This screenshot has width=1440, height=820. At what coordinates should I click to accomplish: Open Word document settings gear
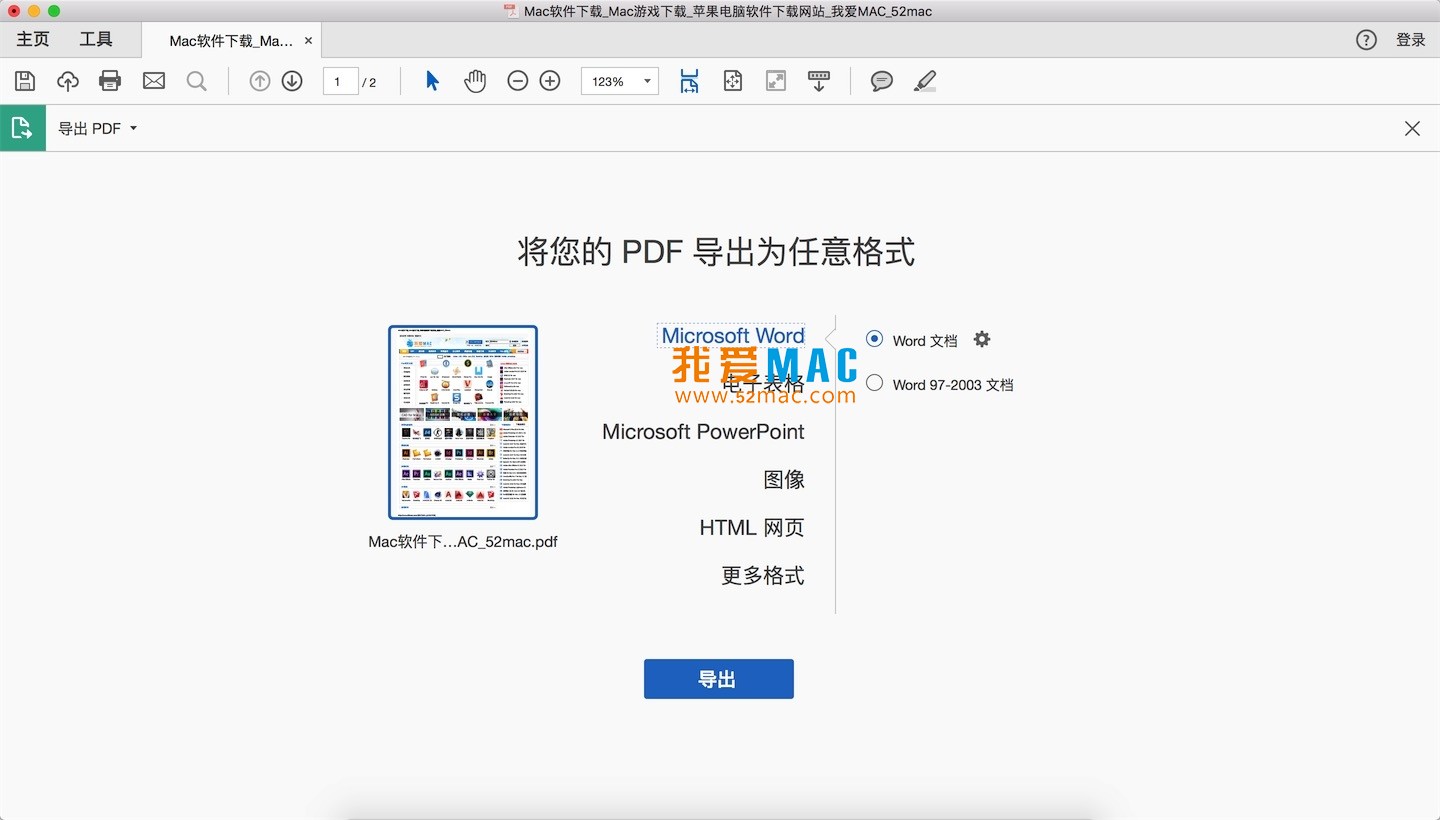pyautogui.click(x=982, y=339)
